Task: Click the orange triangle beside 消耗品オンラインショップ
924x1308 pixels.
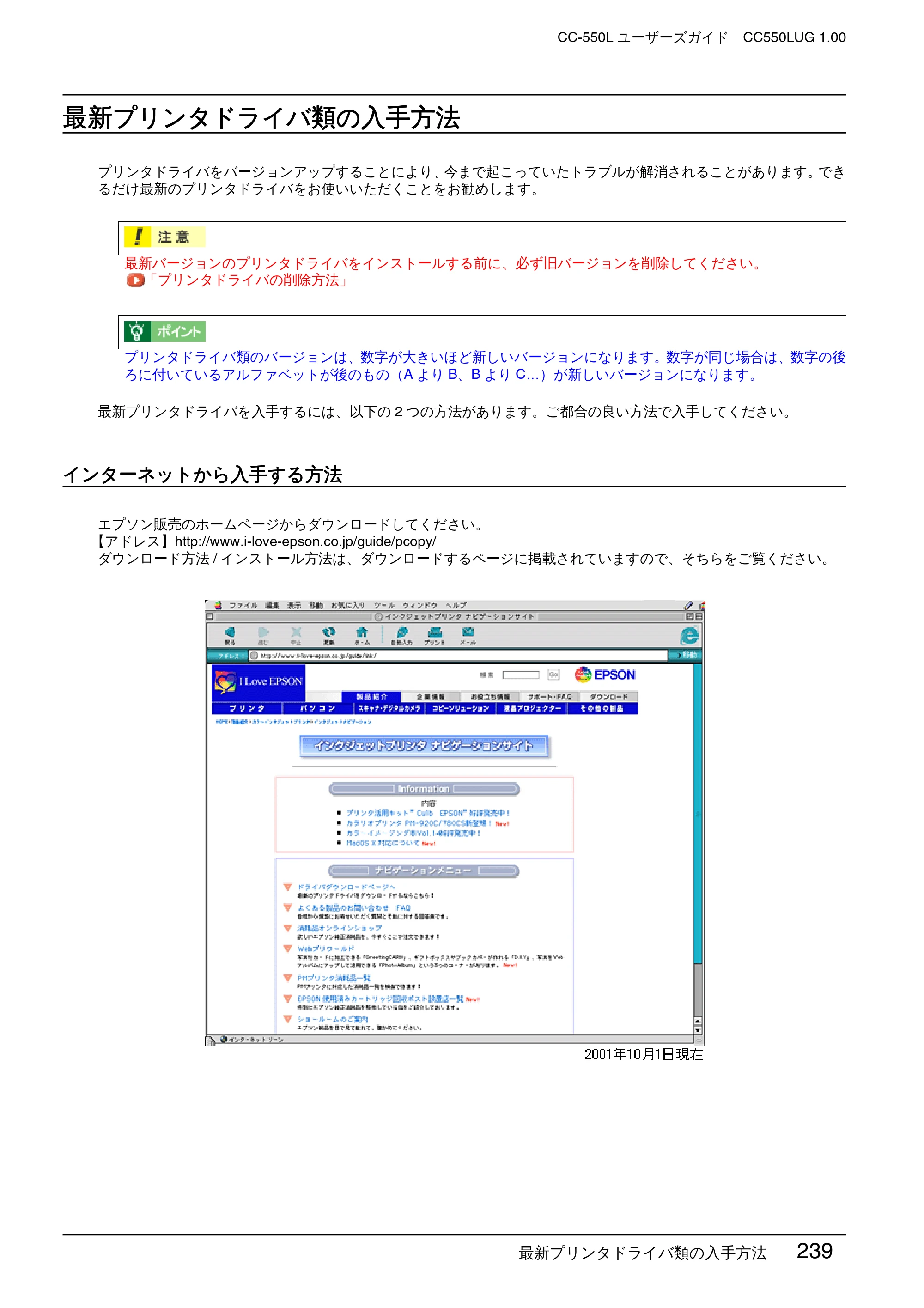Action: tap(288, 928)
